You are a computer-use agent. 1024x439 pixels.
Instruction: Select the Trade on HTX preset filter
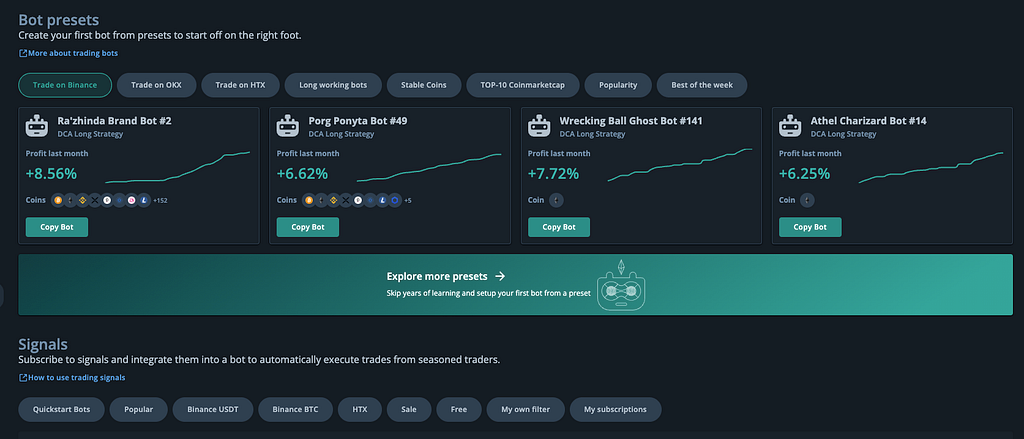(241, 85)
